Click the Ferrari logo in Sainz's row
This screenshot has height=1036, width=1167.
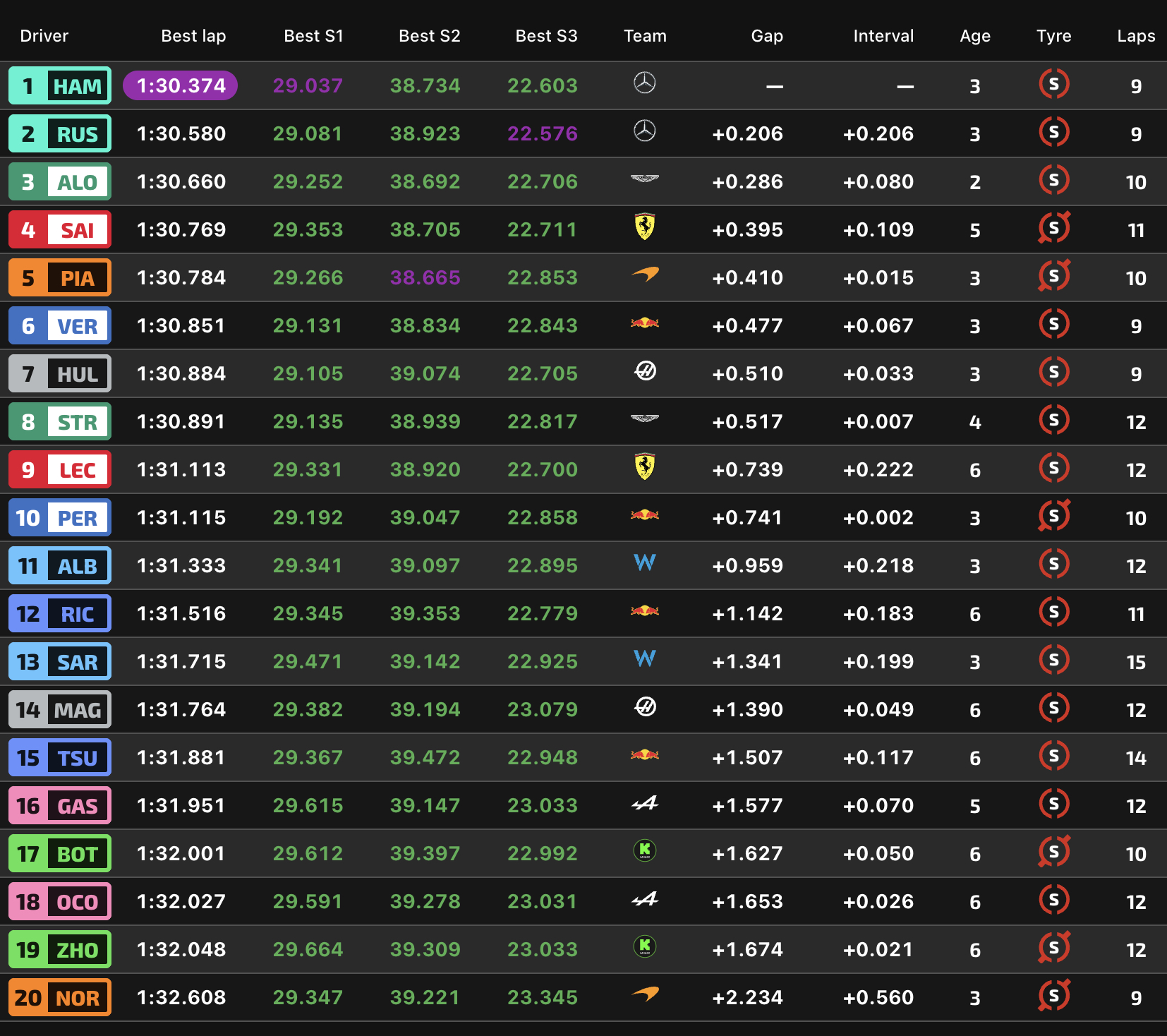pos(644,227)
